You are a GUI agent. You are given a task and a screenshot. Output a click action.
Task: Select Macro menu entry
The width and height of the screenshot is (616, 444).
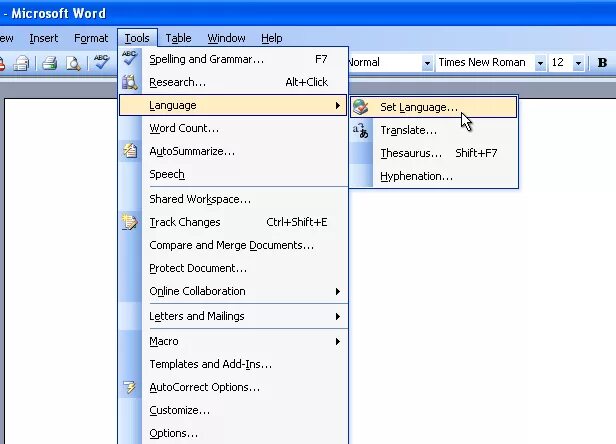tap(233, 341)
